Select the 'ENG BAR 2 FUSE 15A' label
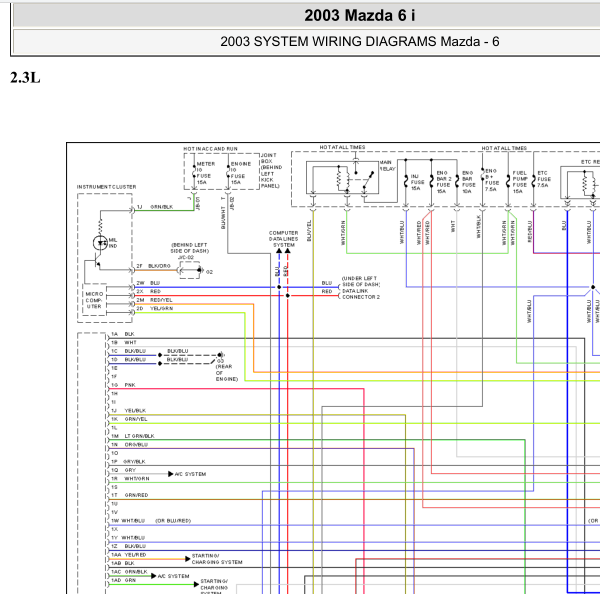Viewport: 600px width, 594px height. tap(444, 182)
